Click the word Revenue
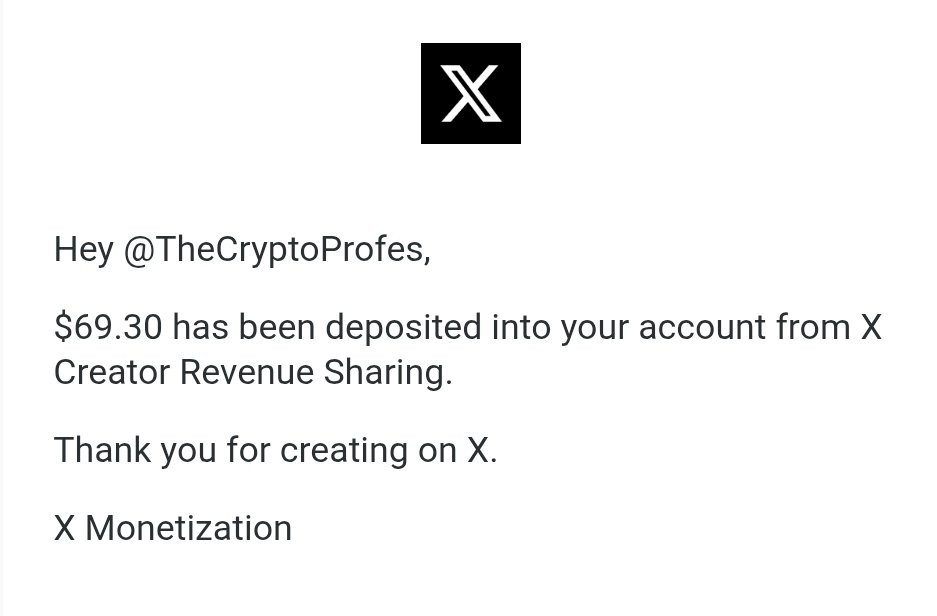The width and height of the screenshot is (937, 616). 246,372
